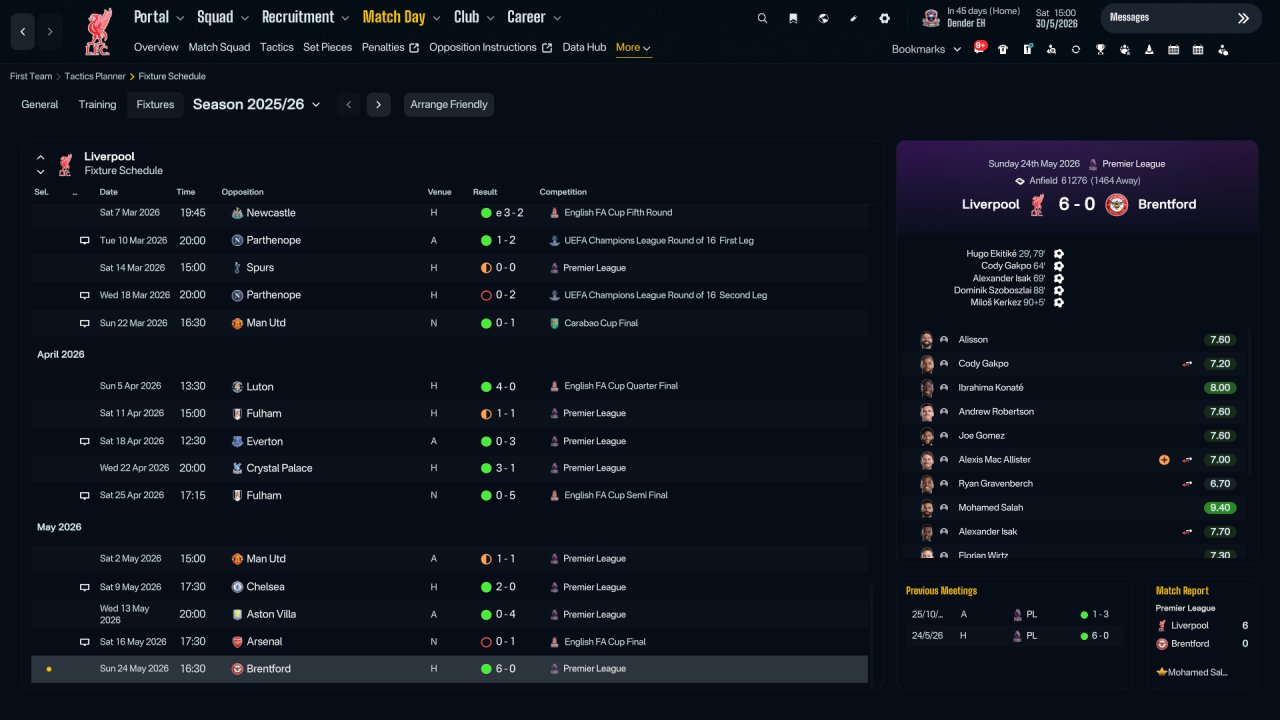Expand the Recruitment menu chevron
This screenshot has height=720, width=1280.
tap(345, 18)
